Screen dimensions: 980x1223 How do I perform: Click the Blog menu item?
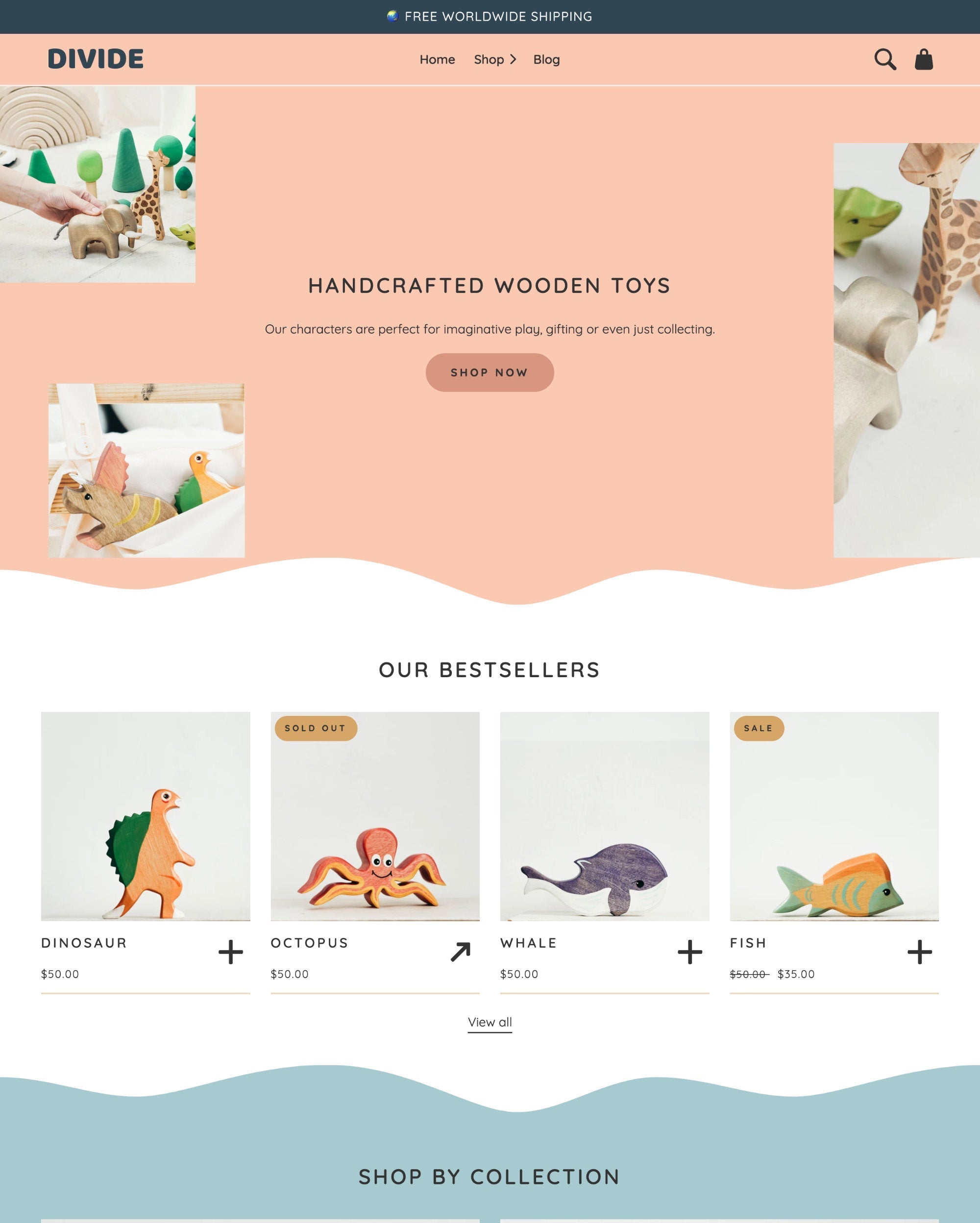546,59
